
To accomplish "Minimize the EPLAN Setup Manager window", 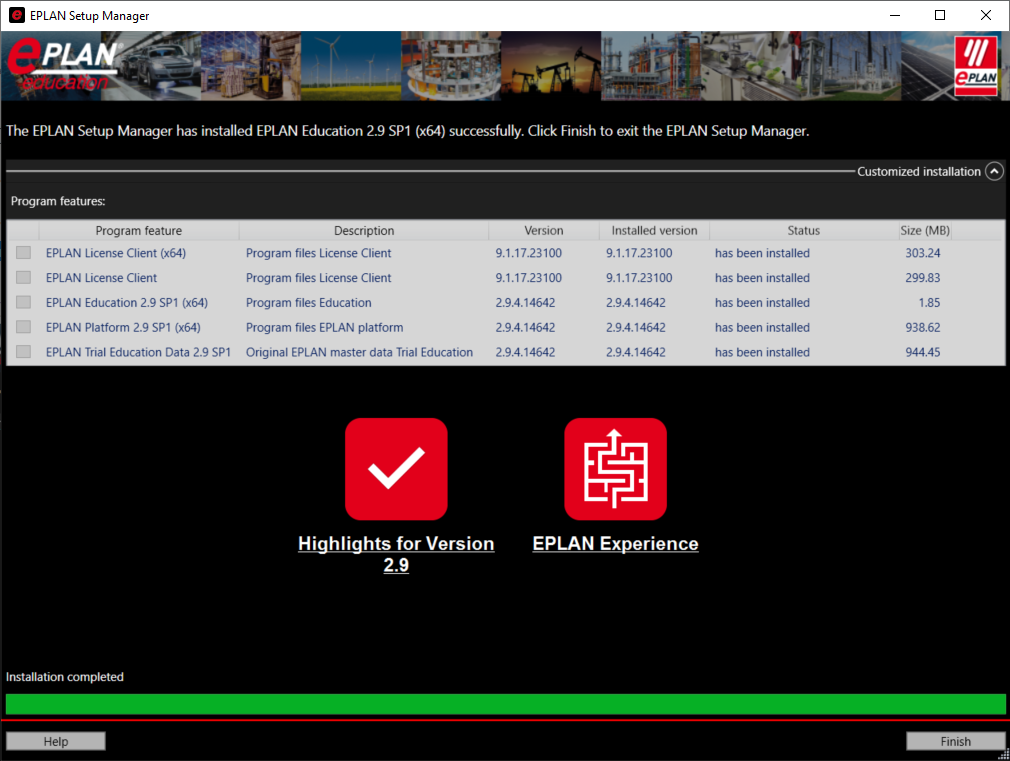I will point(895,15).
